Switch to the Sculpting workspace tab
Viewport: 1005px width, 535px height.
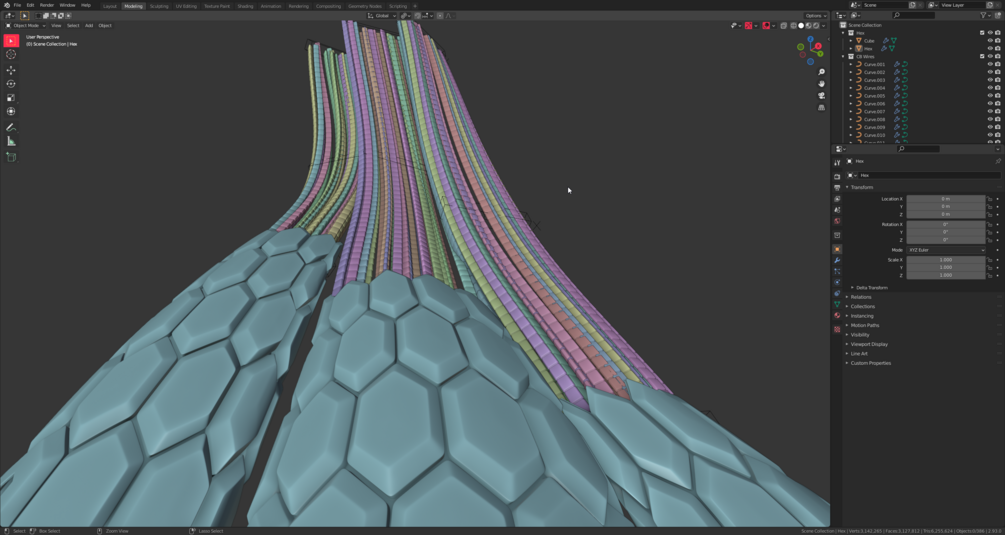coord(159,6)
